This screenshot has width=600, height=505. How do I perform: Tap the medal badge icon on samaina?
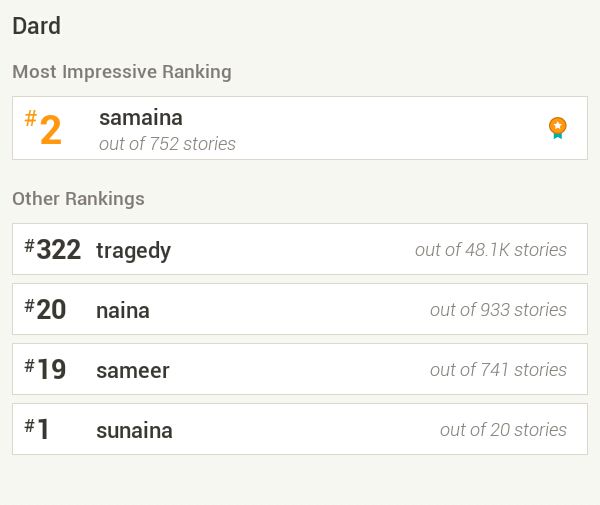point(558,128)
